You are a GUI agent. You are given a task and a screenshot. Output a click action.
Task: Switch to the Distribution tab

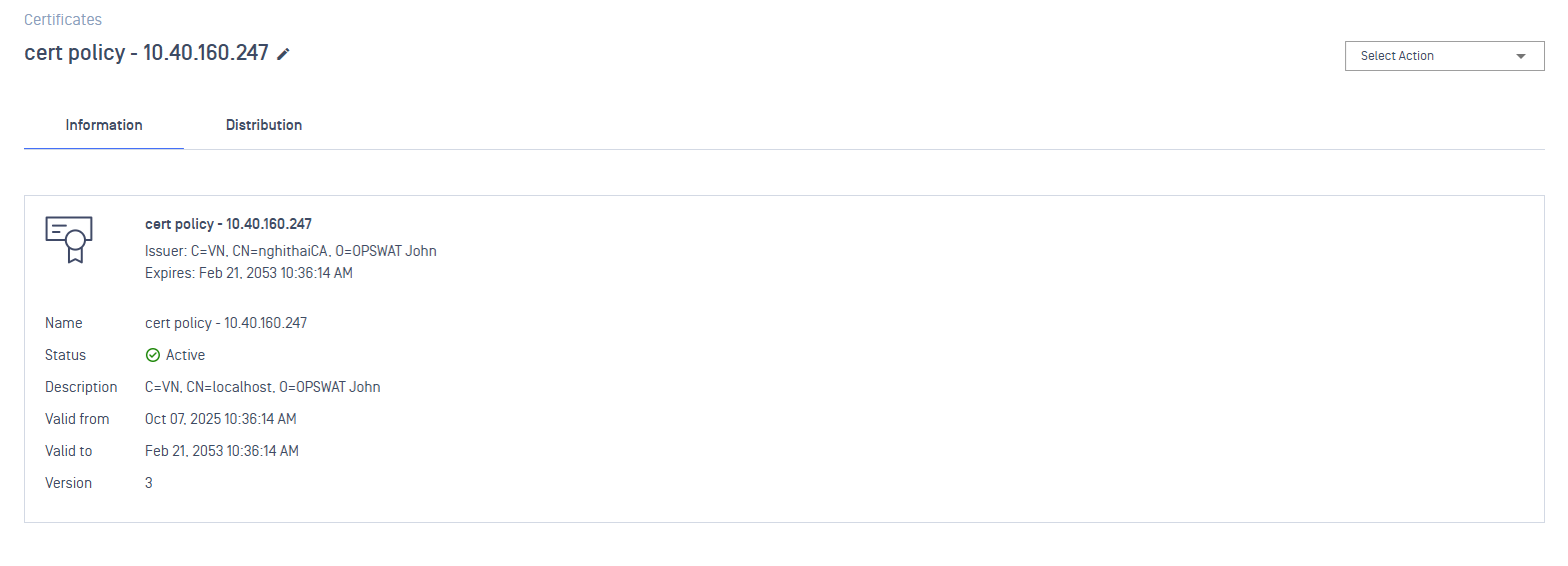click(x=264, y=125)
